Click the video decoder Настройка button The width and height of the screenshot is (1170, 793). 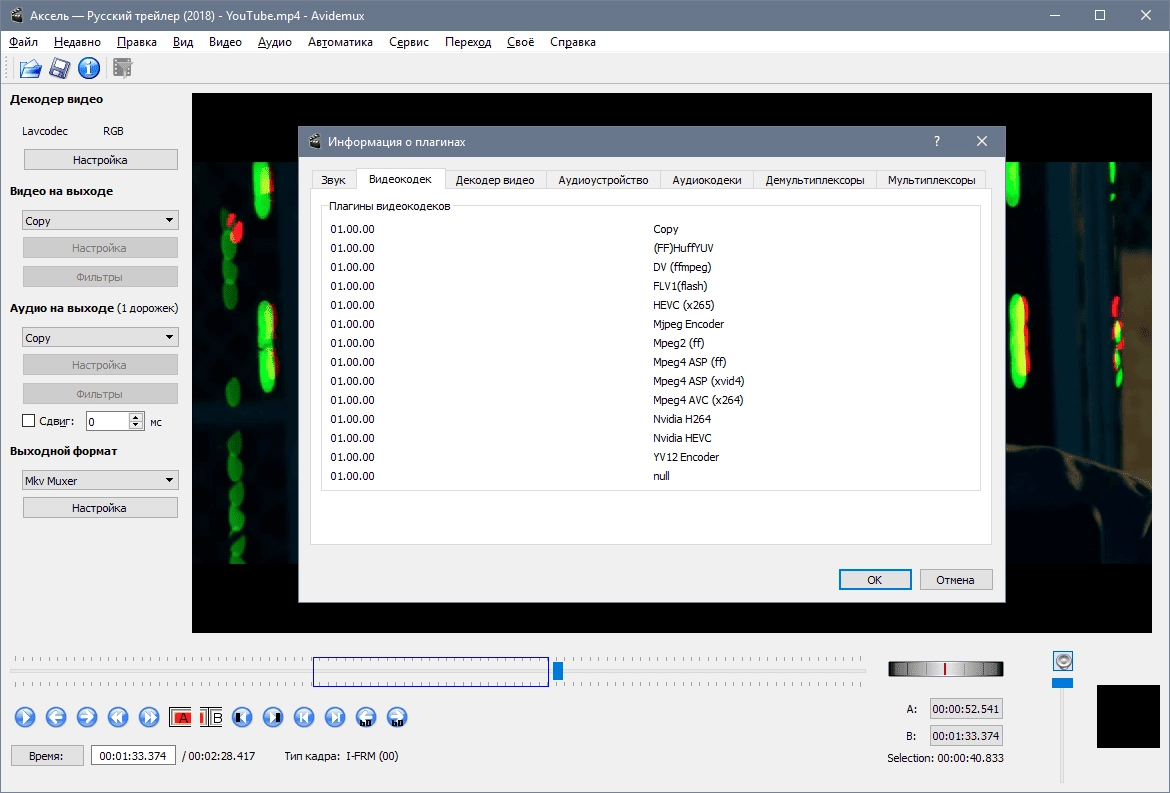[x=100, y=160]
